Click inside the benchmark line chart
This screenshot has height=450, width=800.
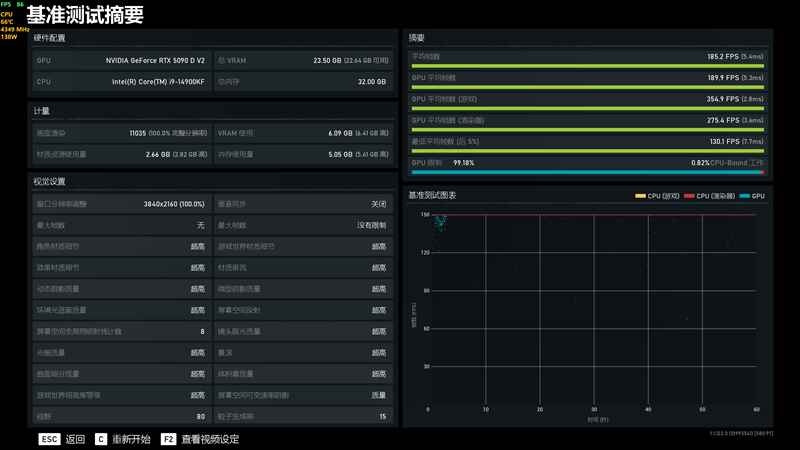(592, 310)
